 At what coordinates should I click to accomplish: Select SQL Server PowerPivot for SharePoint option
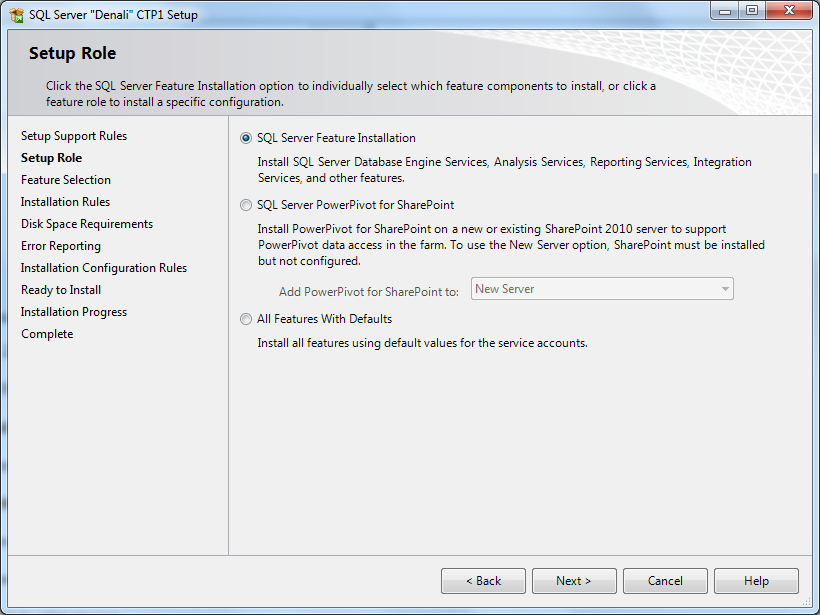pyautogui.click(x=245, y=205)
